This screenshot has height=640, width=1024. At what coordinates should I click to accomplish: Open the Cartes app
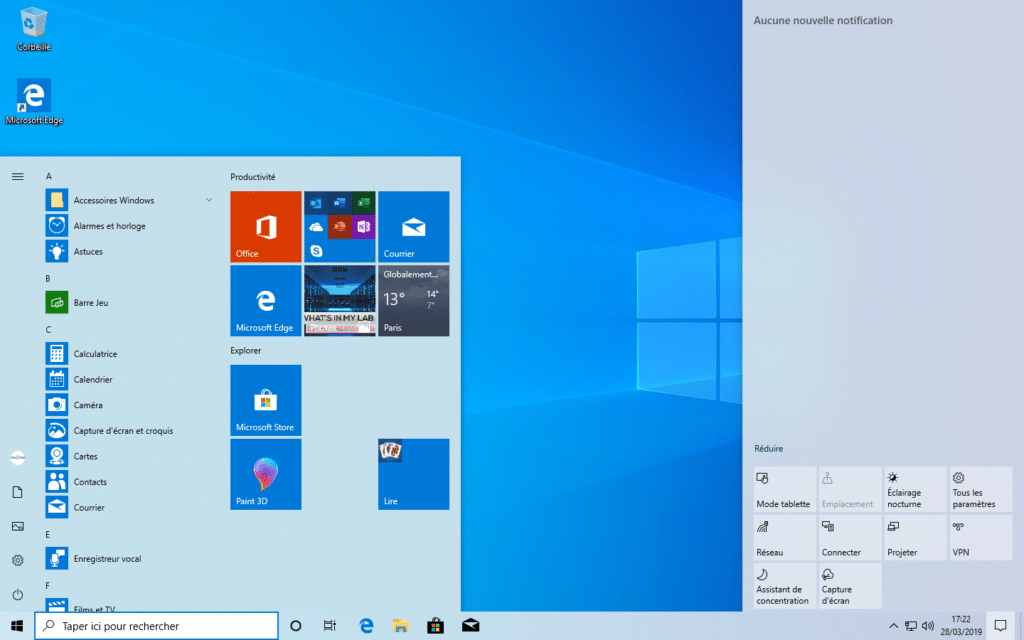coord(129,456)
